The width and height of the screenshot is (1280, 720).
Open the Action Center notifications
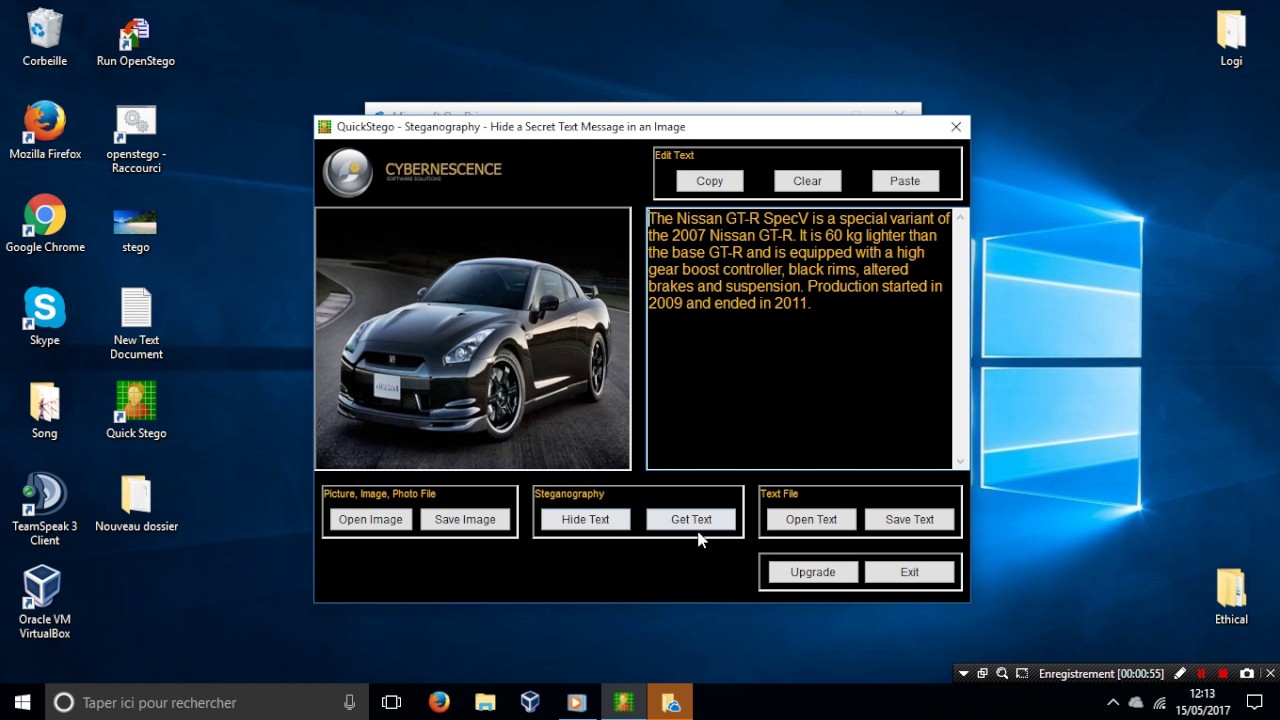pos(1255,703)
